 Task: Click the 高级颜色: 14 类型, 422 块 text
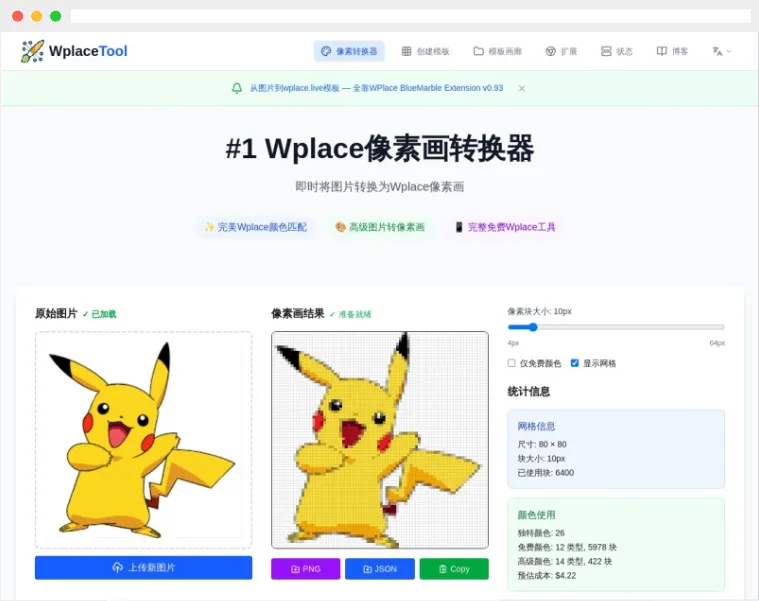pos(565,561)
